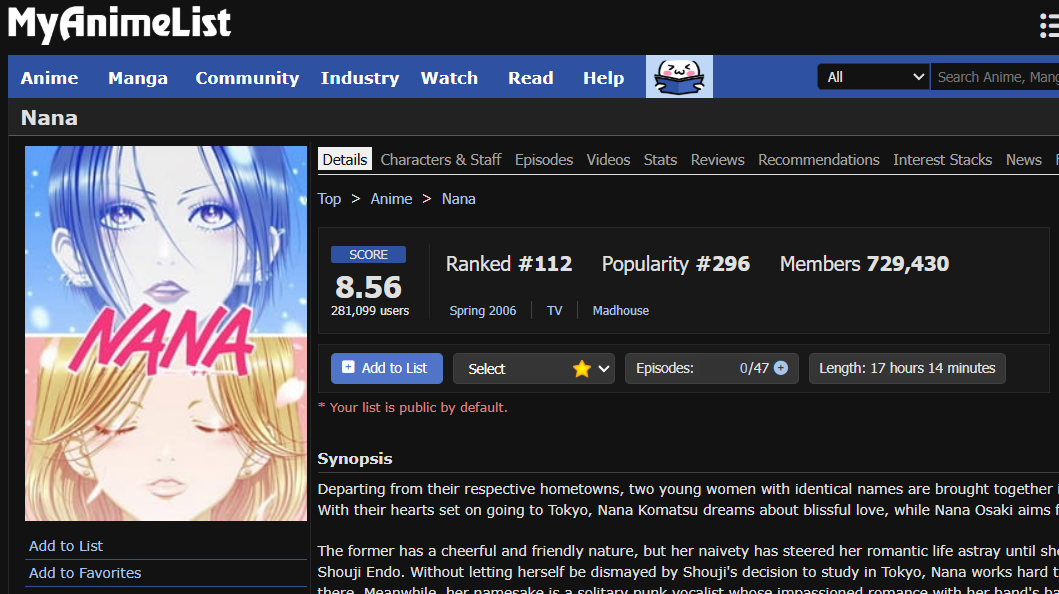
Task: Open the Select score dropdown
Action: click(534, 369)
